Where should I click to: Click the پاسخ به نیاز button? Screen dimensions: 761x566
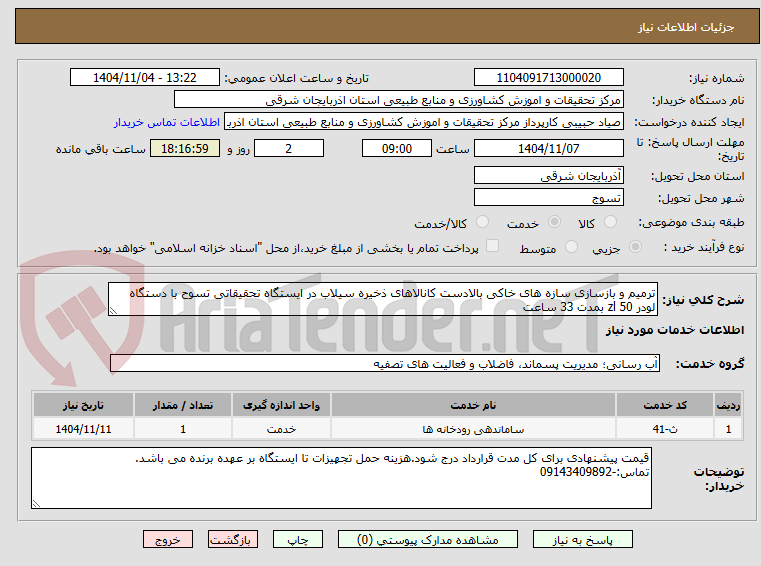pyautogui.click(x=582, y=540)
